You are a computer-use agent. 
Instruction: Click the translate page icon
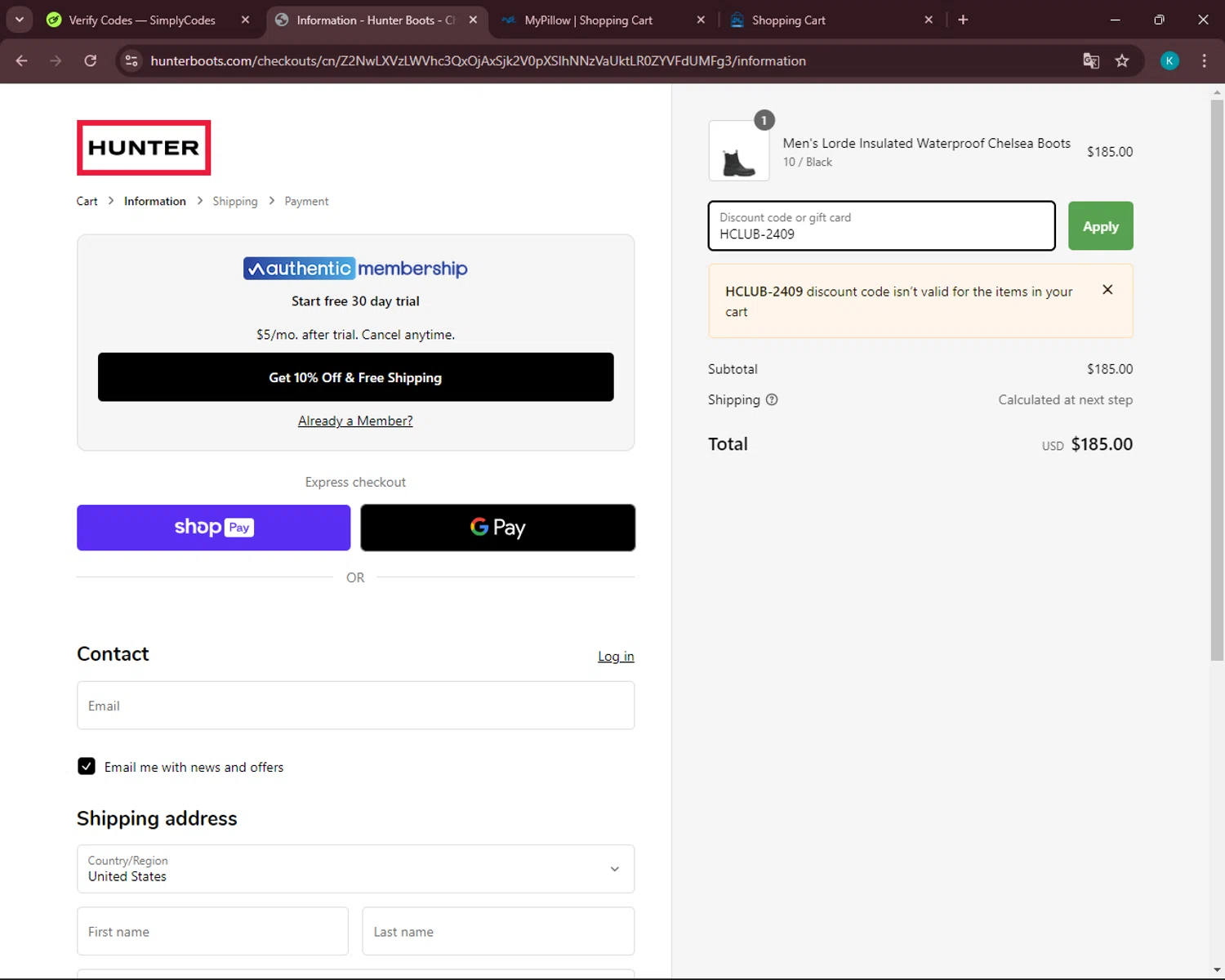pos(1091,60)
